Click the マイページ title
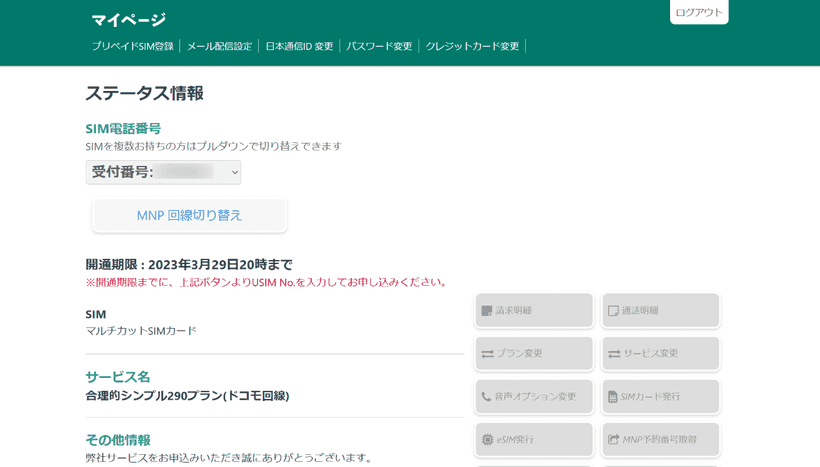 point(129,20)
